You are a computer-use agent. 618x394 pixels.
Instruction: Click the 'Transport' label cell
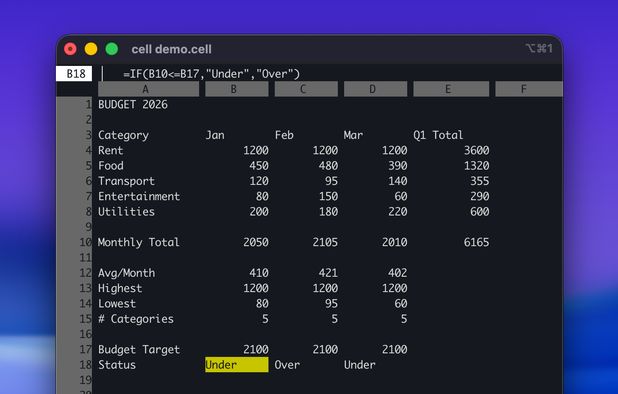click(x=127, y=181)
